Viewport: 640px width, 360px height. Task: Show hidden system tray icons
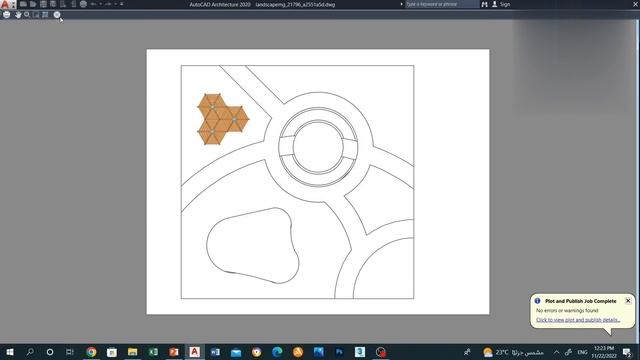click(x=556, y=352)
